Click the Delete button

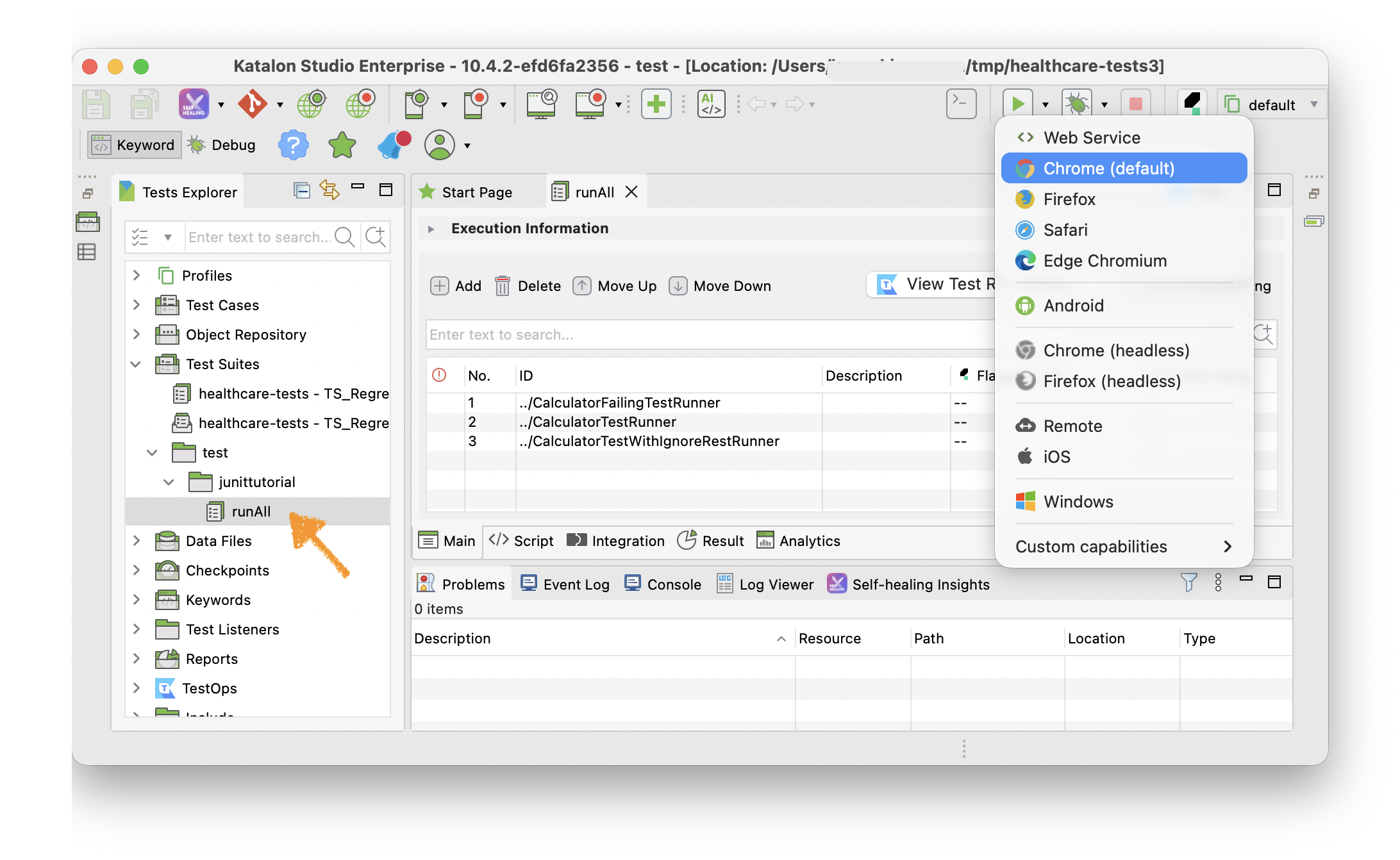click(528, 286)
